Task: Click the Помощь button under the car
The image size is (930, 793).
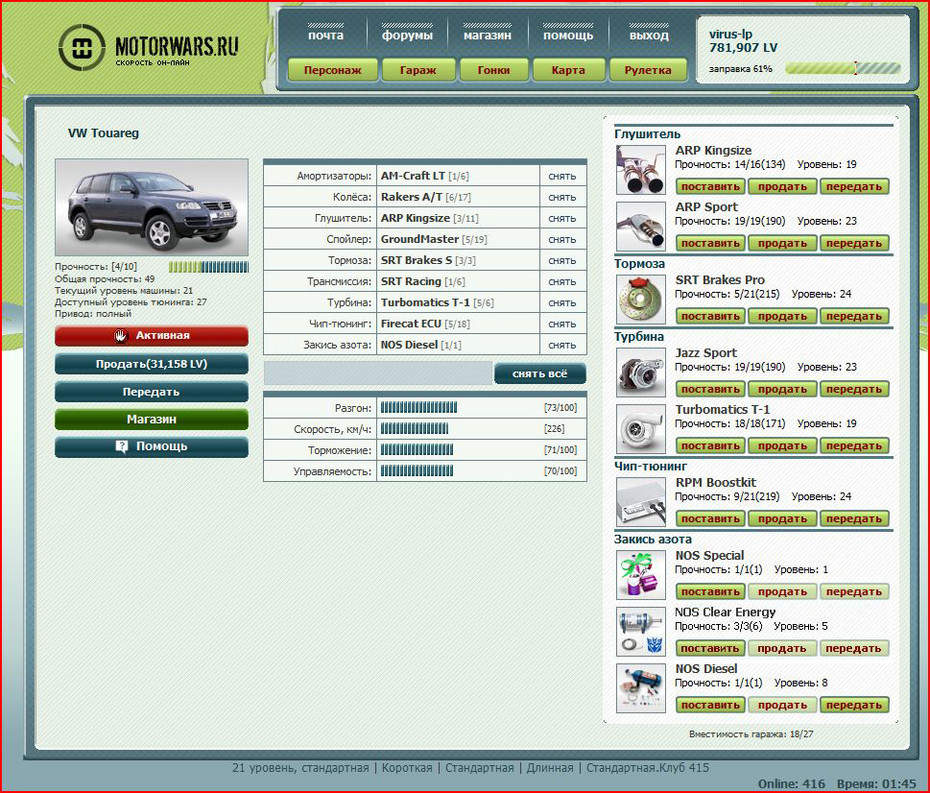Action: click(152, 447)
